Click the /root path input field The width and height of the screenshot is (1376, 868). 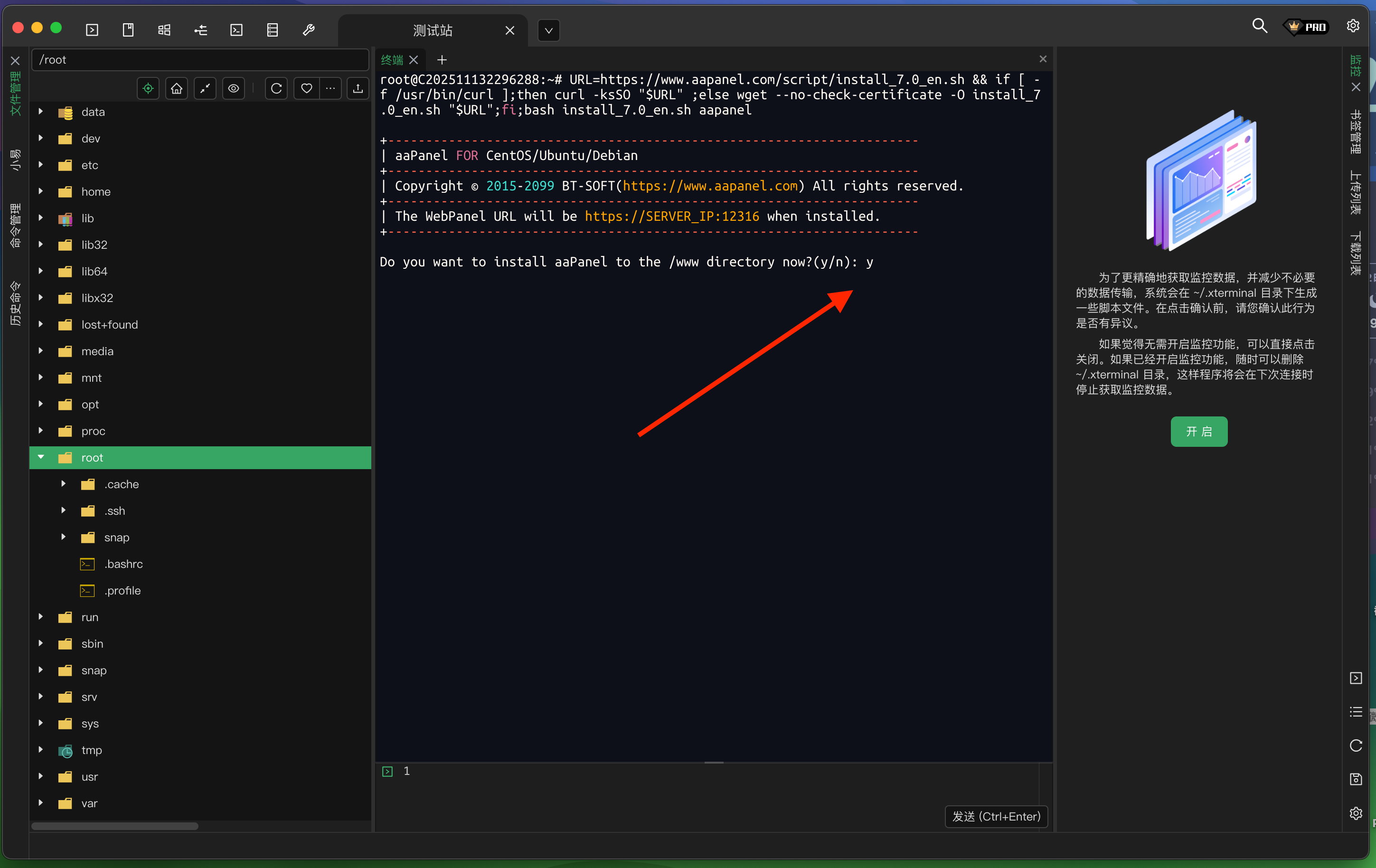[200, 59]
